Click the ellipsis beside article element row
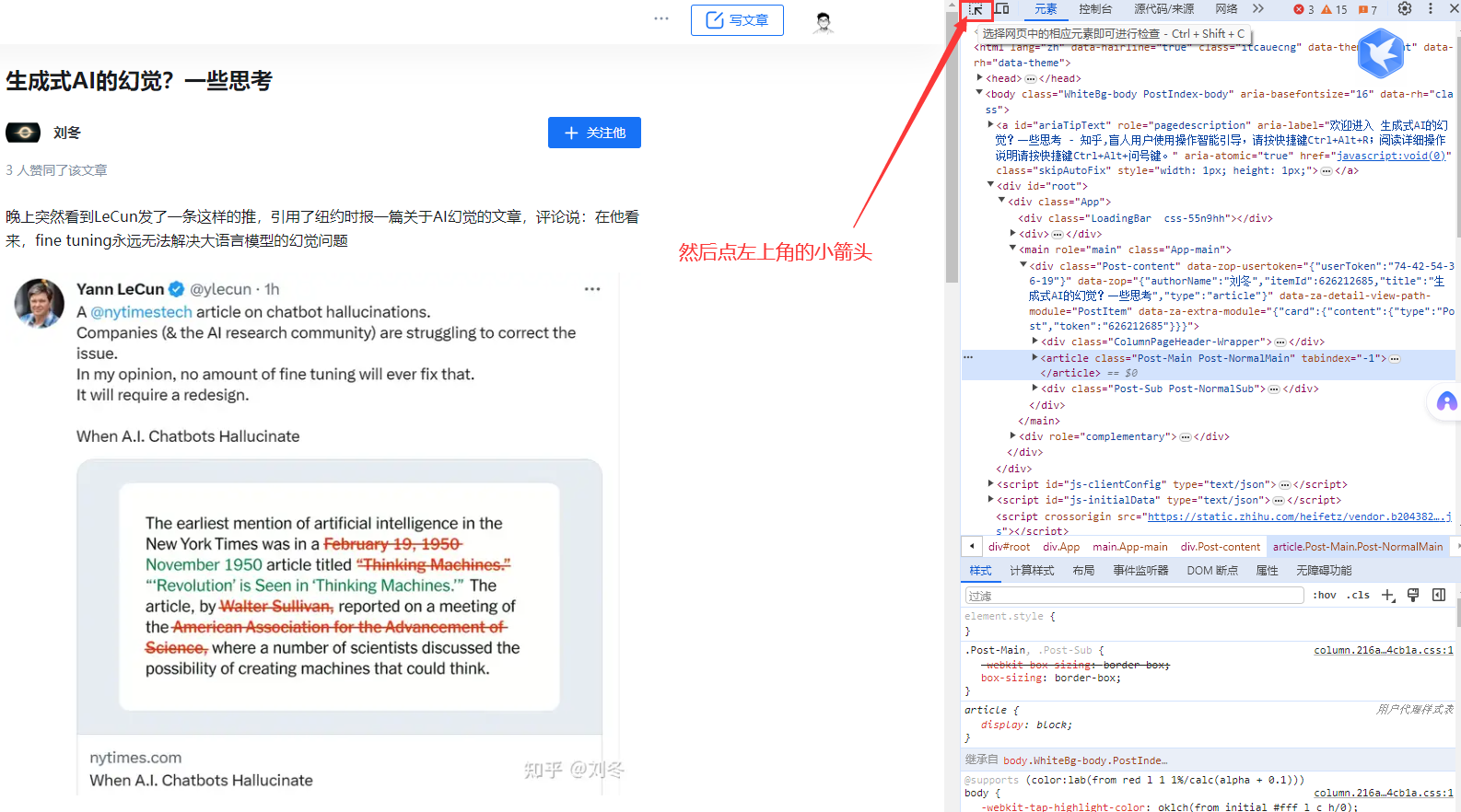The height and width of the screenshot is (812, 1461). tap(968, 357)
